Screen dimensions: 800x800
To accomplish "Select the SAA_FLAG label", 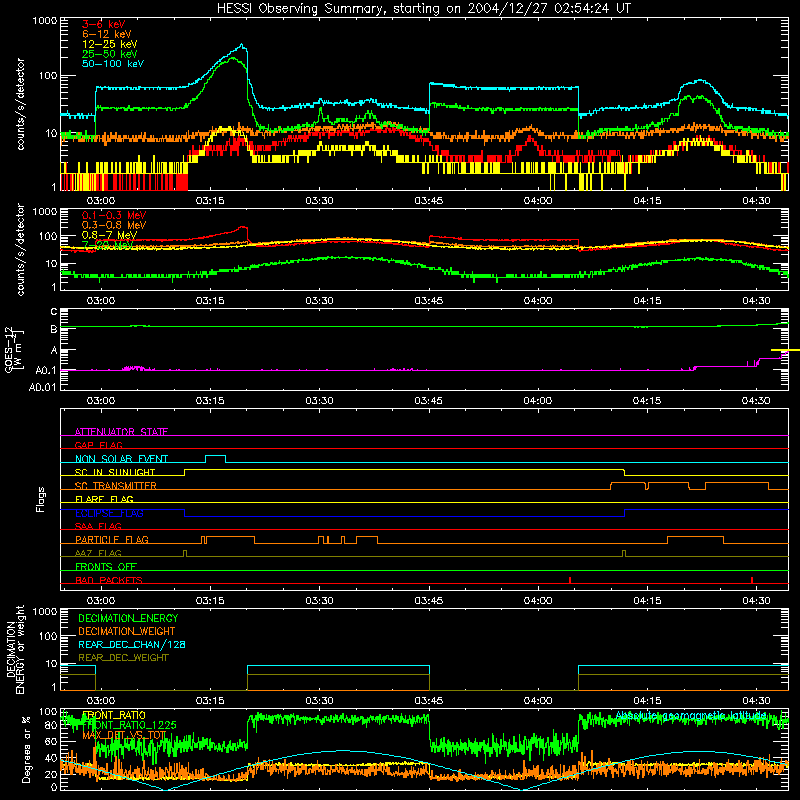I will pos(98,526).
